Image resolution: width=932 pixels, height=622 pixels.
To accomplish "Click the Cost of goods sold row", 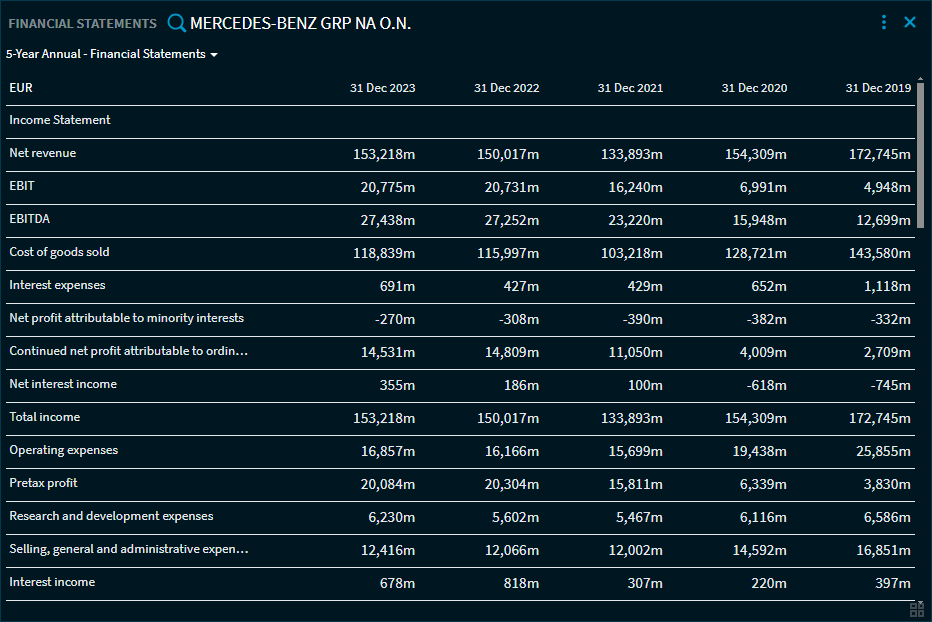I will (x=58, y=251).
